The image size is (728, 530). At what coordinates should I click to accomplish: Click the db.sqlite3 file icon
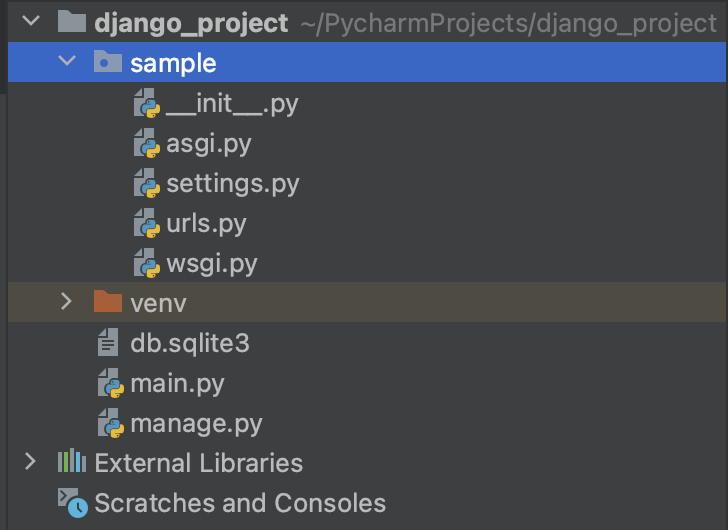pyautogui.click(x=108, y=342)
